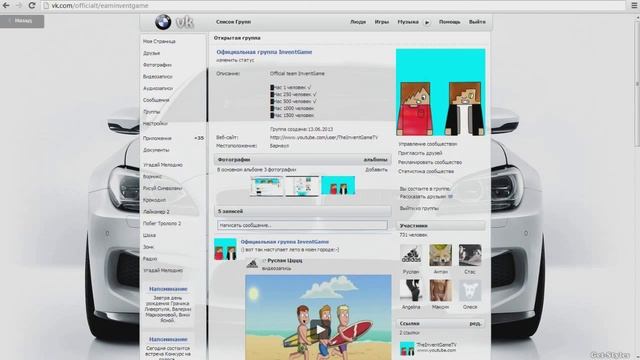Open Руслан Царь name in the repost
Viewport: 640px width, 360px height.
pos(285,260)
